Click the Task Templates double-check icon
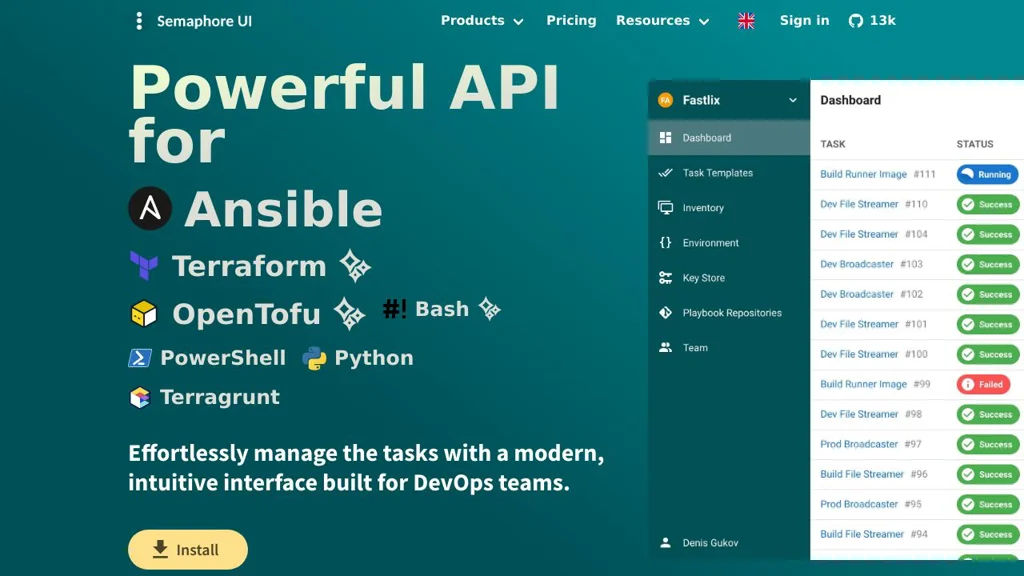The height and width of the screenshot is (576, 1024). pyautogui.click(x=665, y=173)
